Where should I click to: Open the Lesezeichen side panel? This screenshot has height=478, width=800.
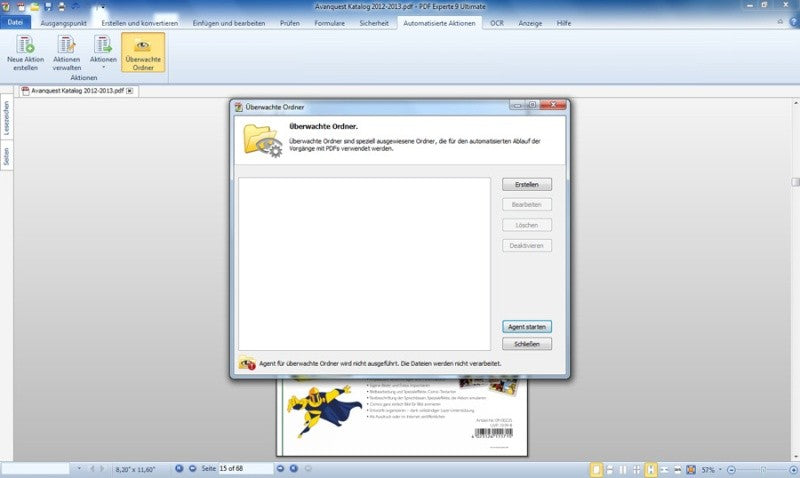6,118
